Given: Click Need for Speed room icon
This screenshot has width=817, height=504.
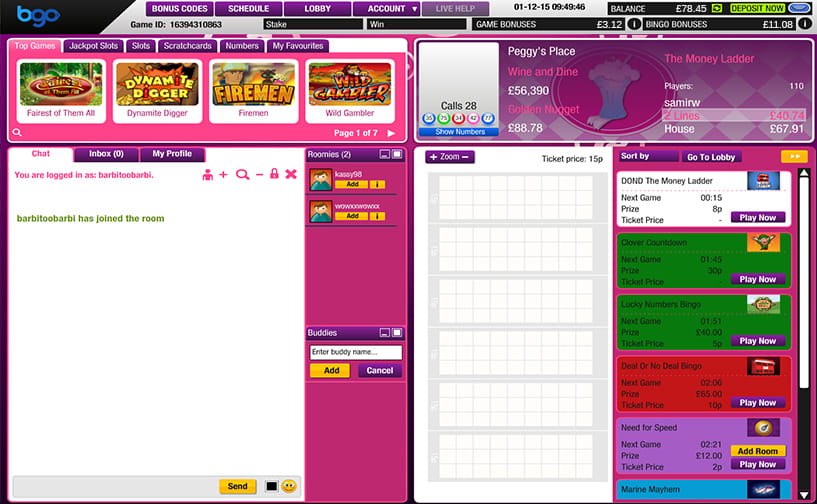Looking at the screenshot, I should [x=763, y=427].
